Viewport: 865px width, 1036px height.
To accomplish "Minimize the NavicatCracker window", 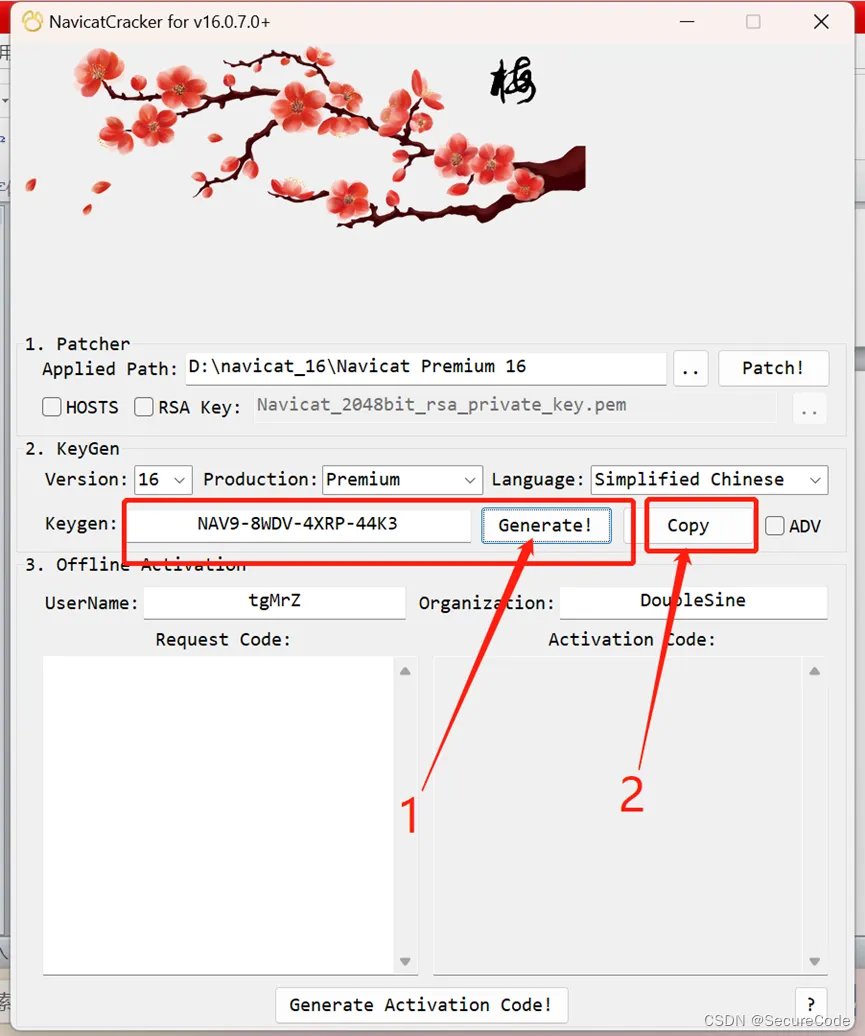I will point(687,22).
